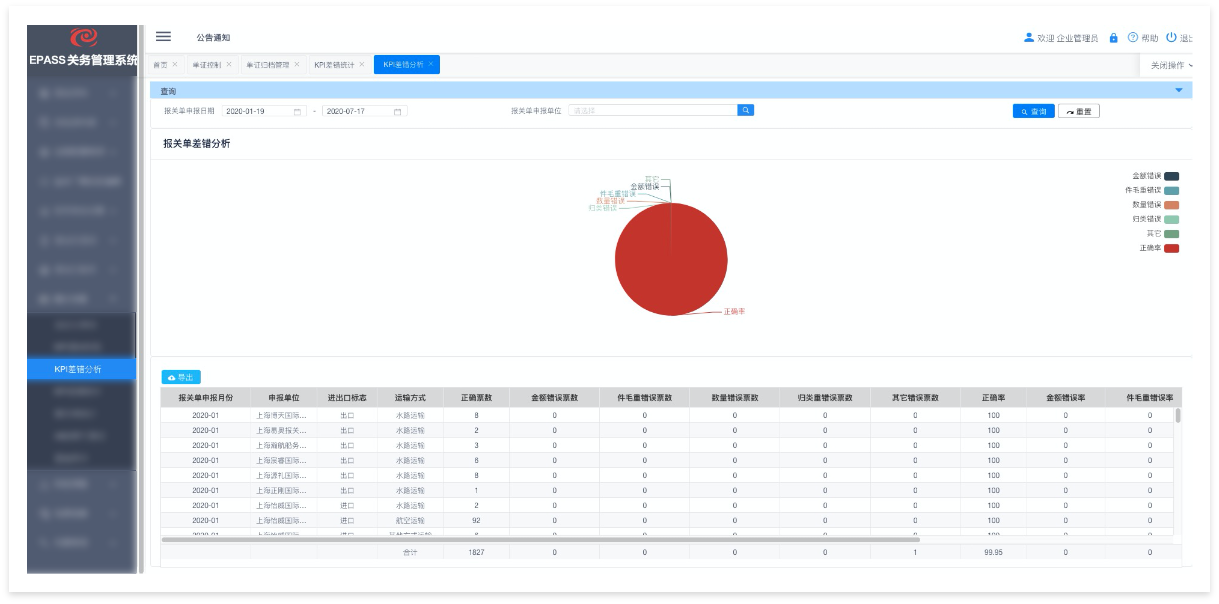Click the 合计 total 1827 cell
This screenshot has width=1219, height=604.
476,552
